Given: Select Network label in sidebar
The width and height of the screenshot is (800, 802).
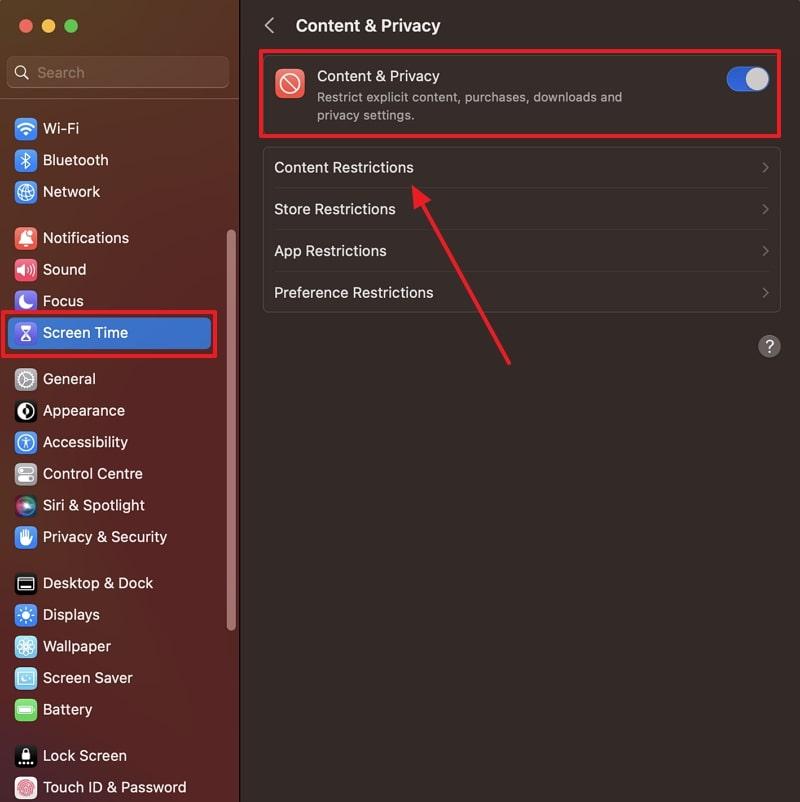Looking at the screenshot, I should (x=72, y=192).
